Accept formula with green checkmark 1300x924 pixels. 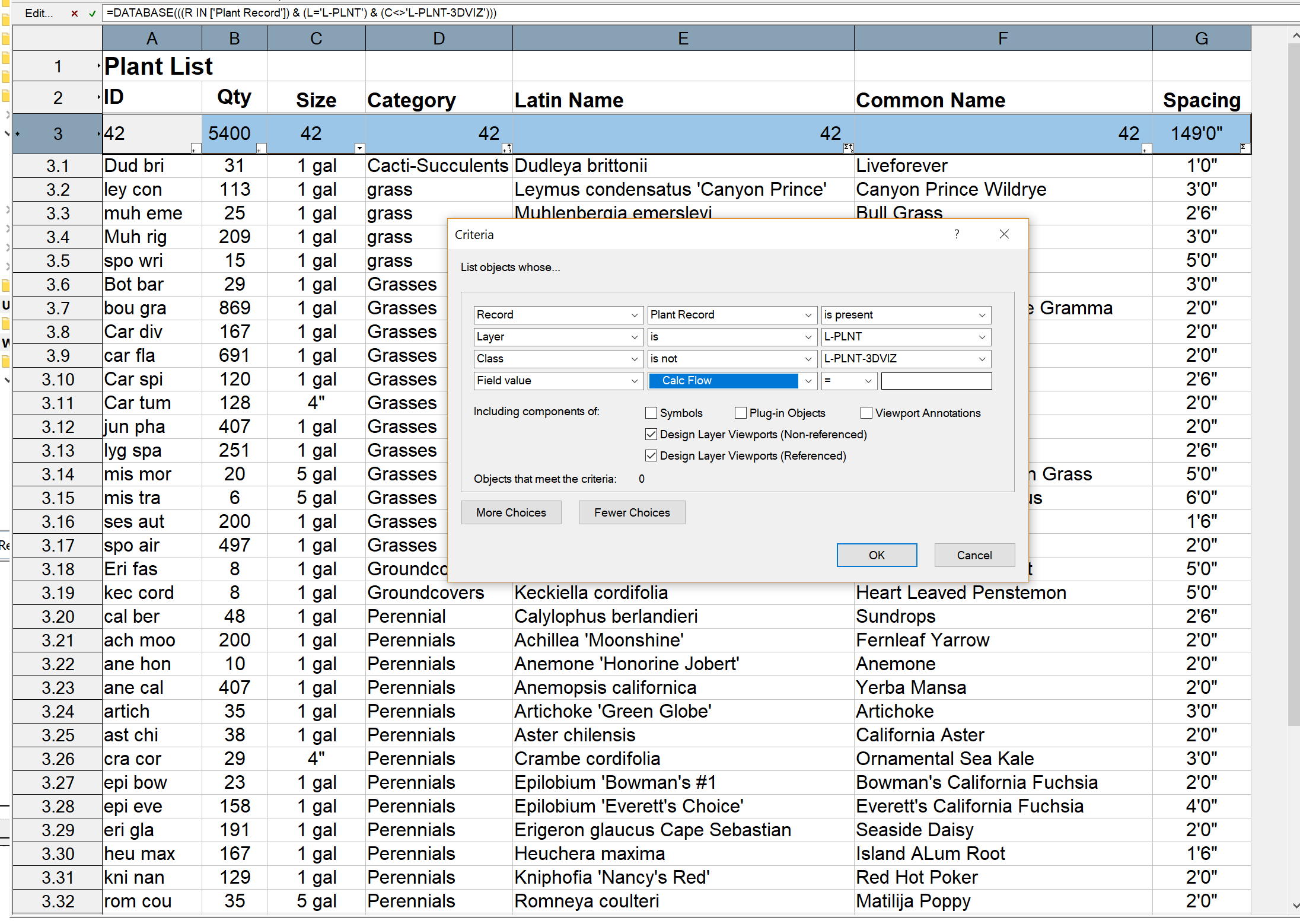click(92, 13)
